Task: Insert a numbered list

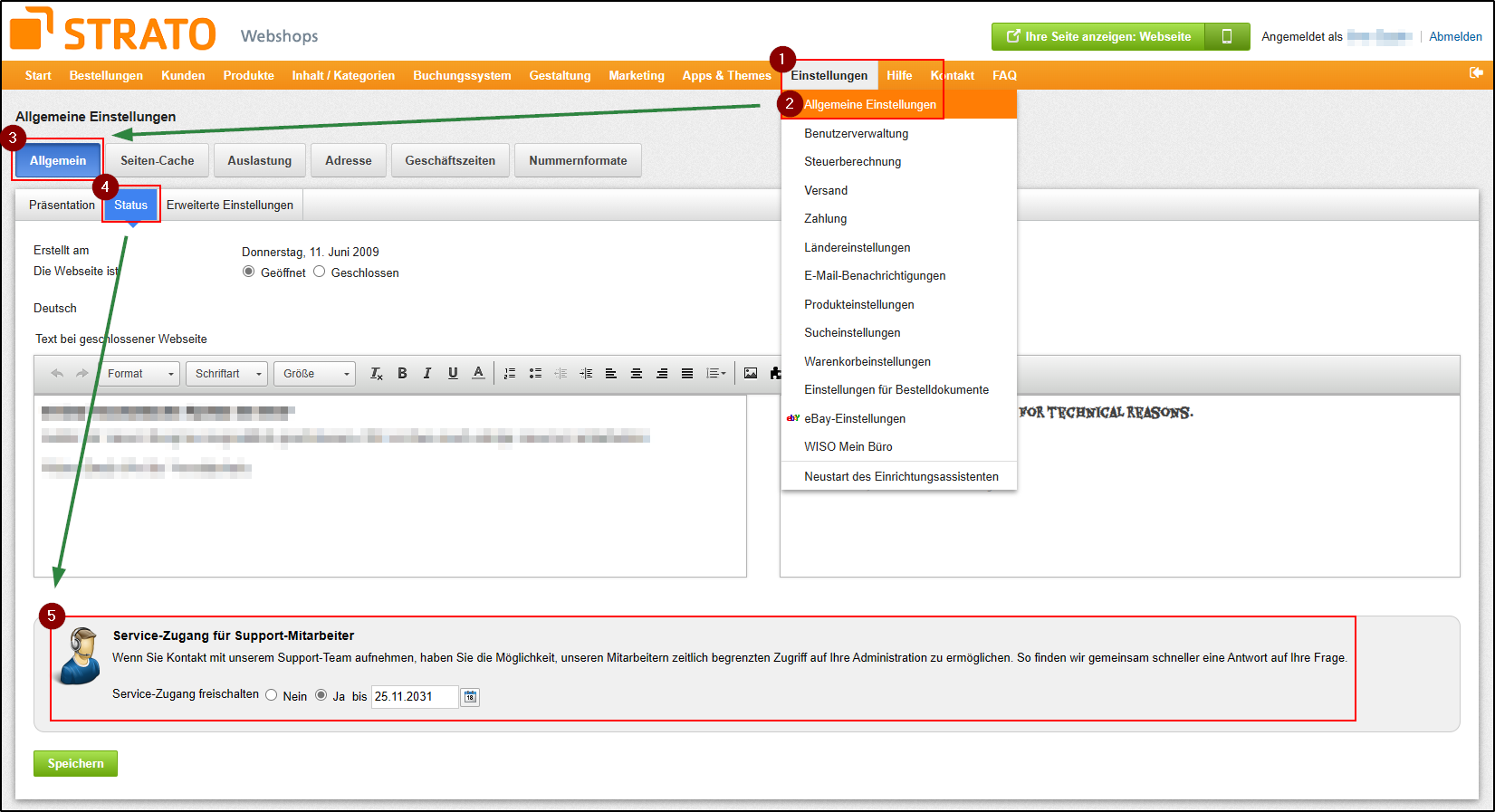Action: click(x=510, y=373)
